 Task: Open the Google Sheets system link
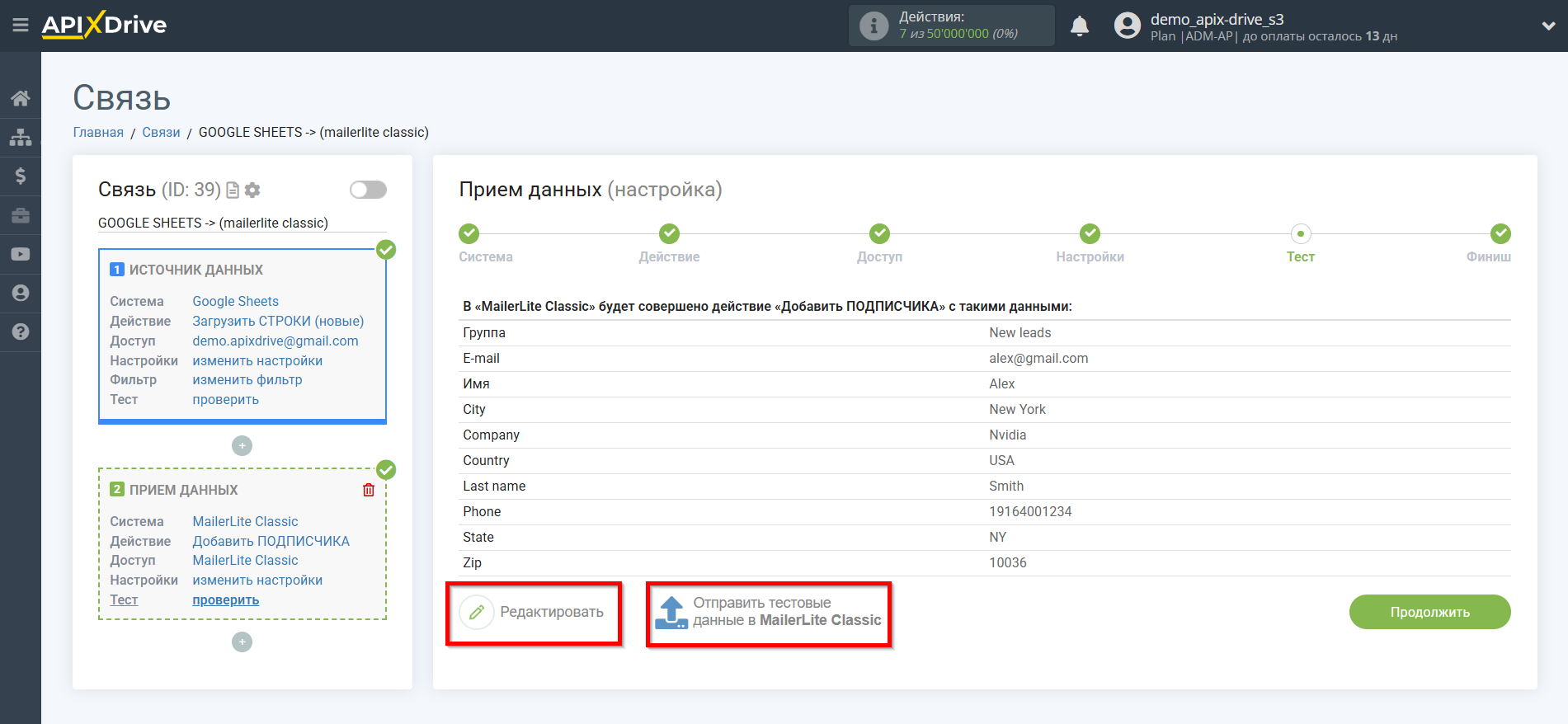point(235,301)
